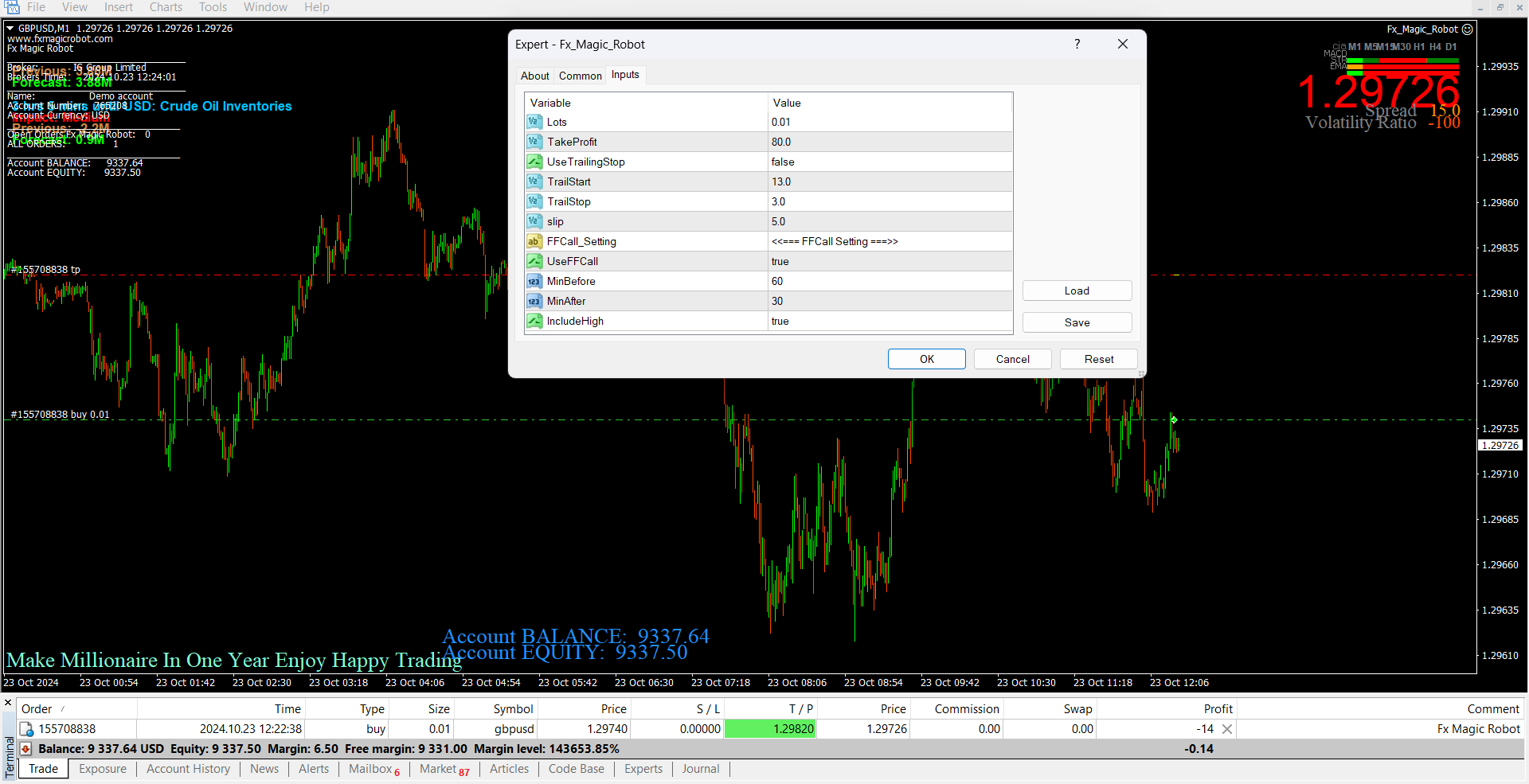Click the dialog help question mark
Screen dimensions: 1529x784
coord(1077,45)
